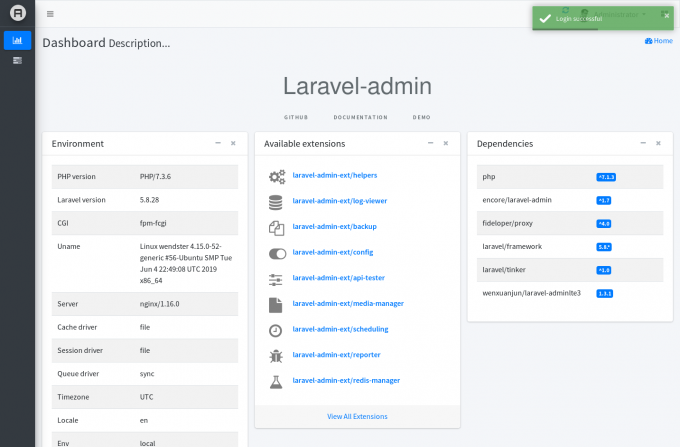Select the Queue driver sync value
Screen dimensions: 680x447
147,374
